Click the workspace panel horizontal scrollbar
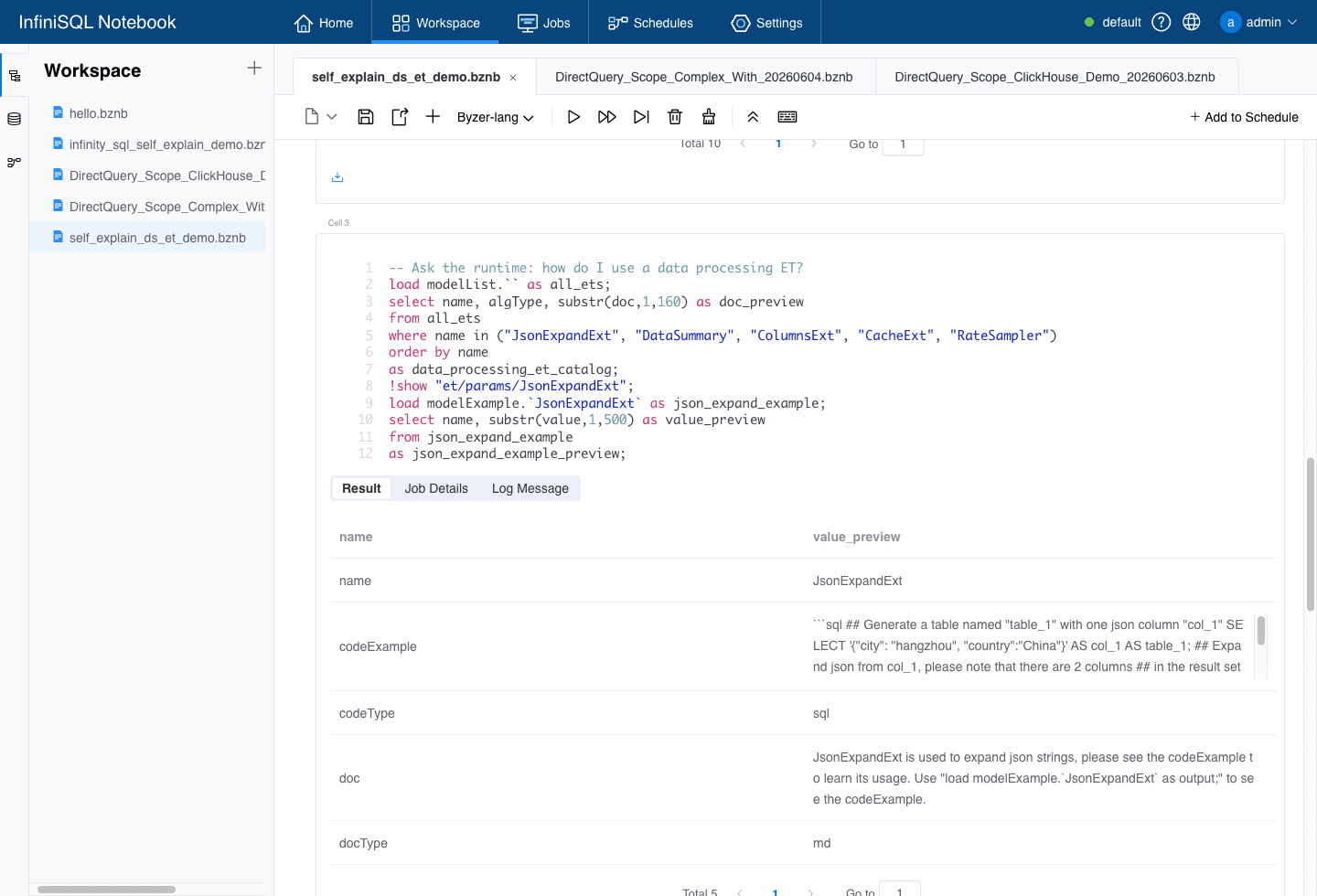 click(106, 890)
